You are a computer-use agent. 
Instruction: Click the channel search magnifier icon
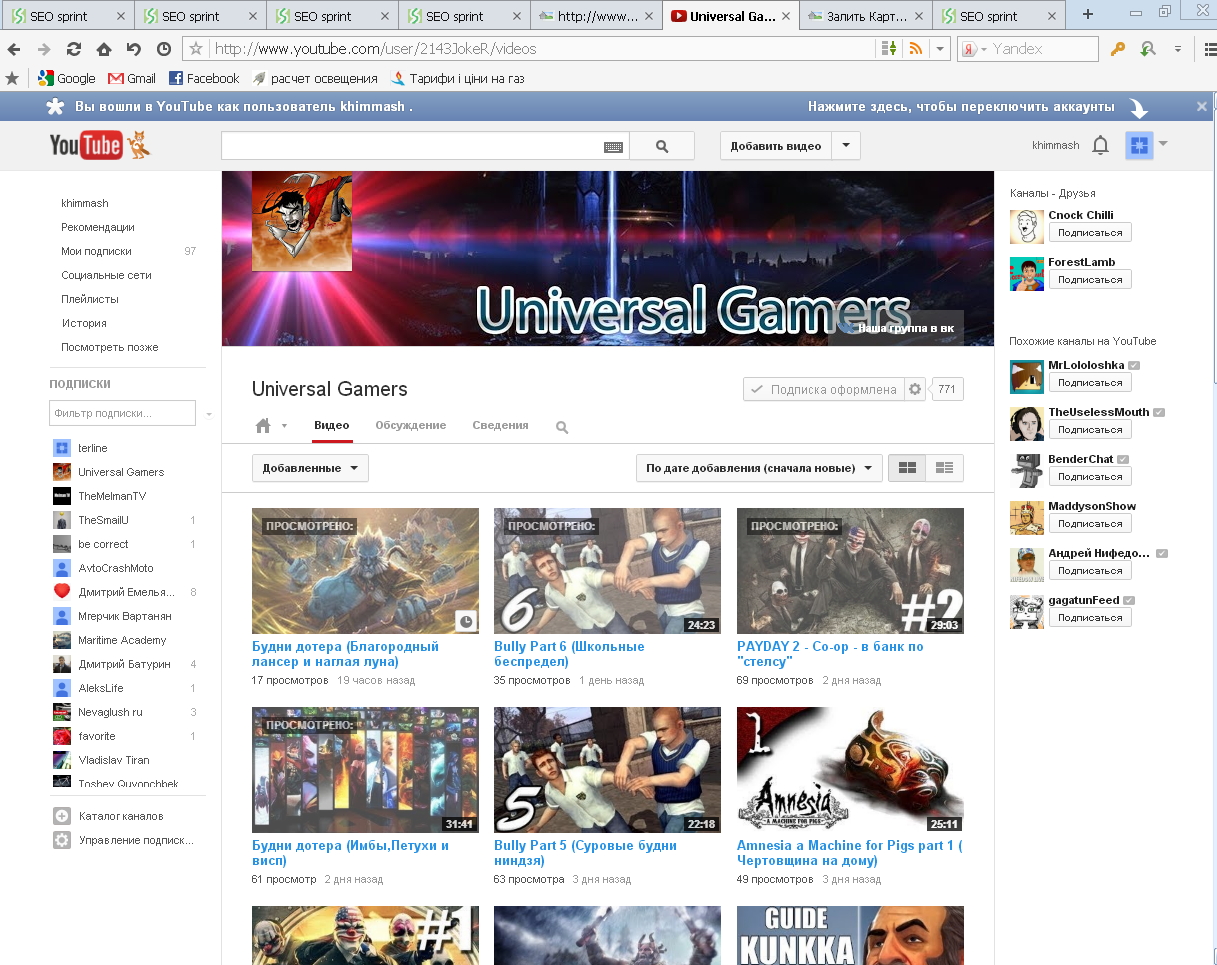click(x=562, y=427)
